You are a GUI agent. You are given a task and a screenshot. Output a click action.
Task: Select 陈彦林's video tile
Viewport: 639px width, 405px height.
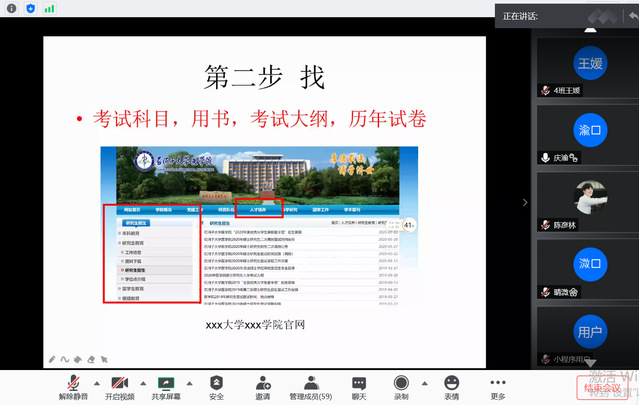click(x=588, y=201)
